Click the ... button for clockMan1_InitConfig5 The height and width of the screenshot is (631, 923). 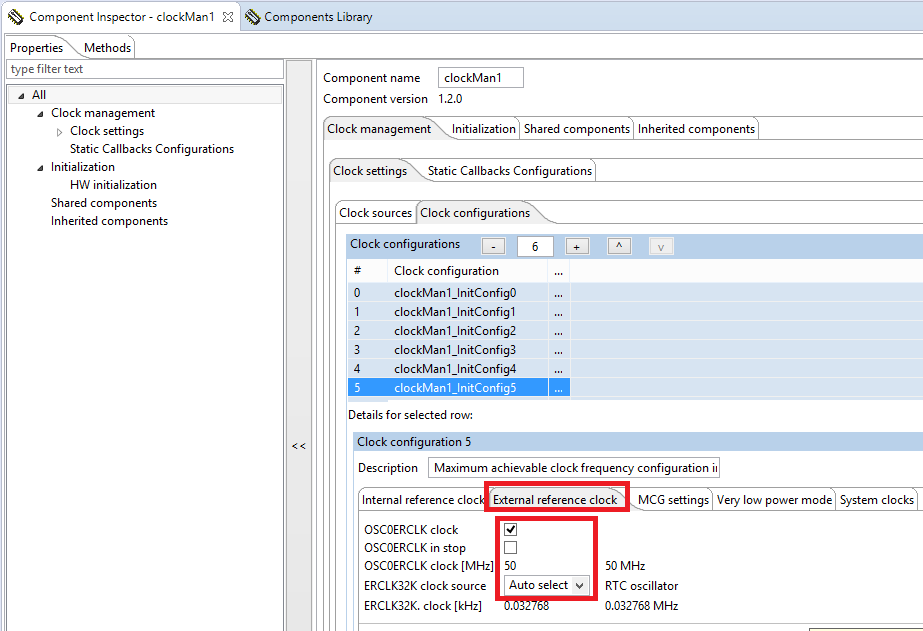(558, 388)
